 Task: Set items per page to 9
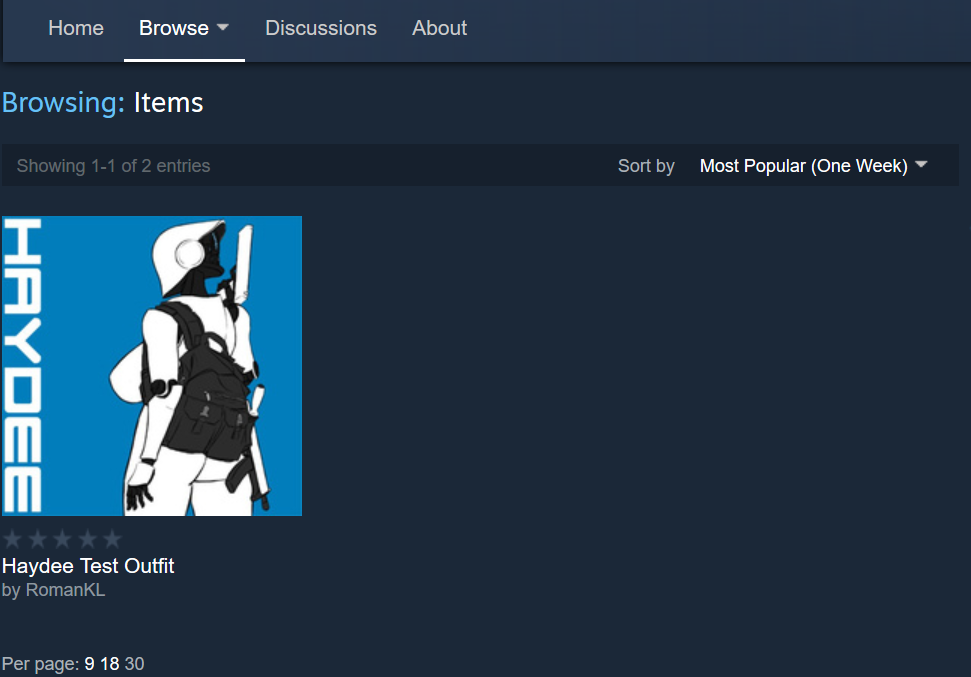90,664
